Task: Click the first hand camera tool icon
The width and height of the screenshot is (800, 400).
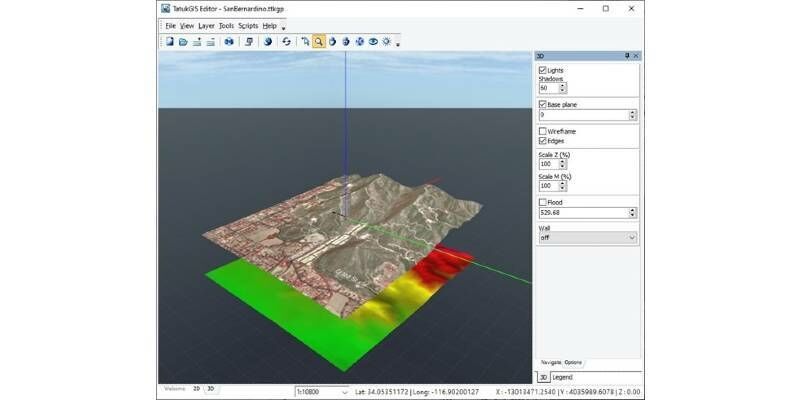Action: (333, 42)
